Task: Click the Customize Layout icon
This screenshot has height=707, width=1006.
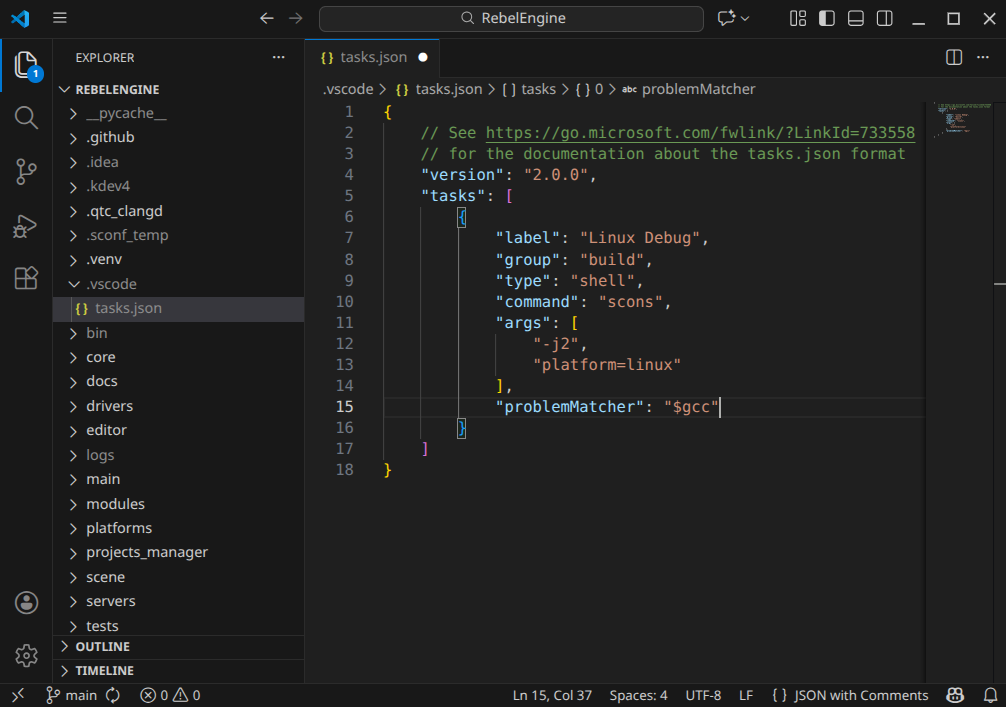Action: (x=798, y=18)
